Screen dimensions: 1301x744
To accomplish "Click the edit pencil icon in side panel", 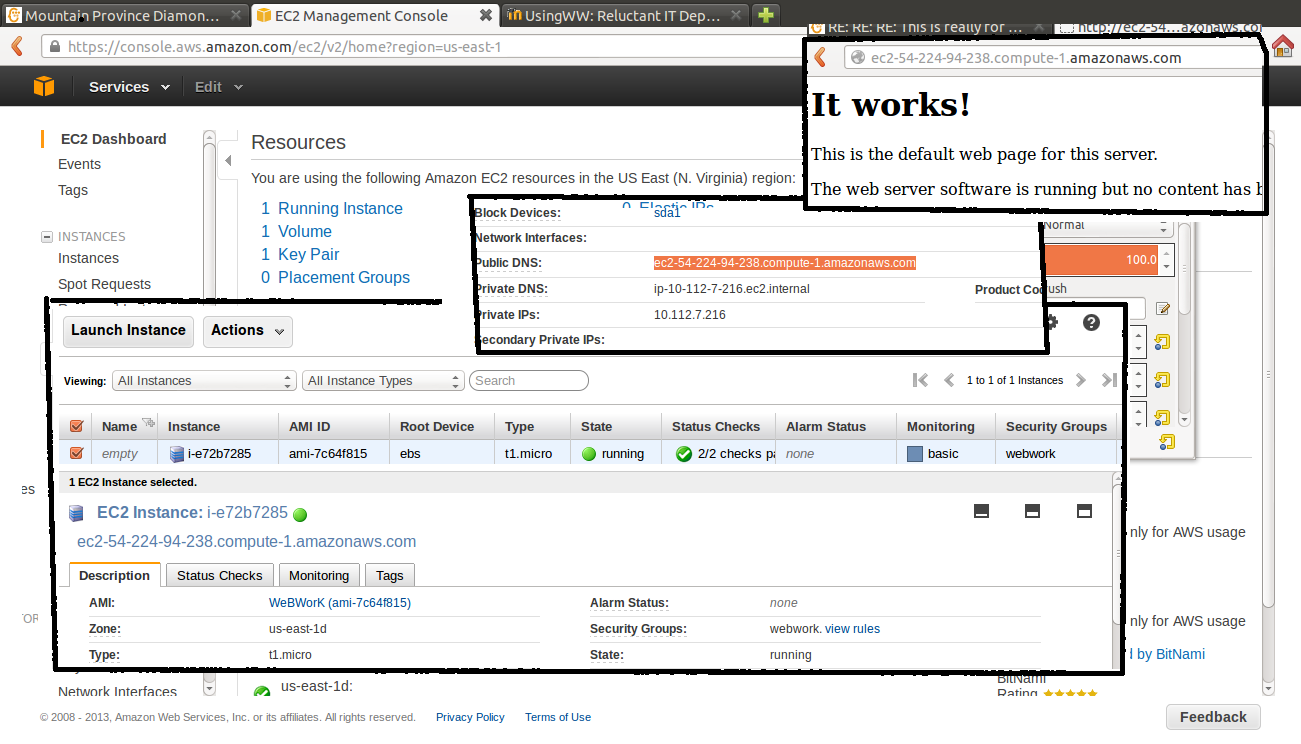I will pos(1163,309).
